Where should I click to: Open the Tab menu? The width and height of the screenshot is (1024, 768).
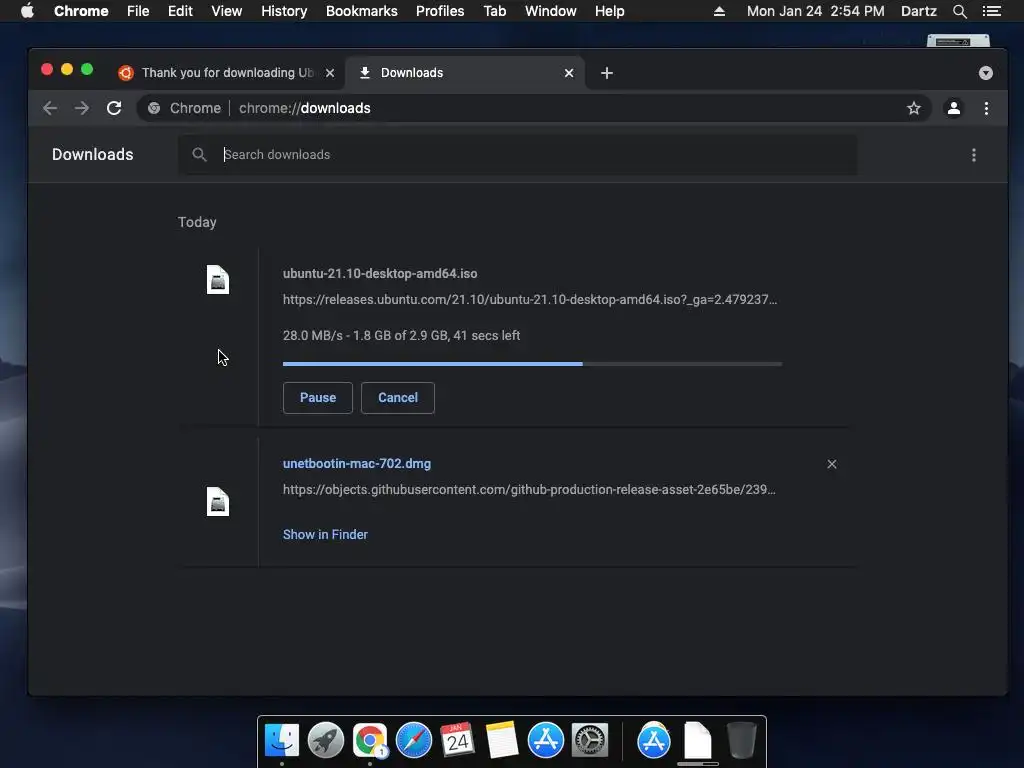coord(494,11)
